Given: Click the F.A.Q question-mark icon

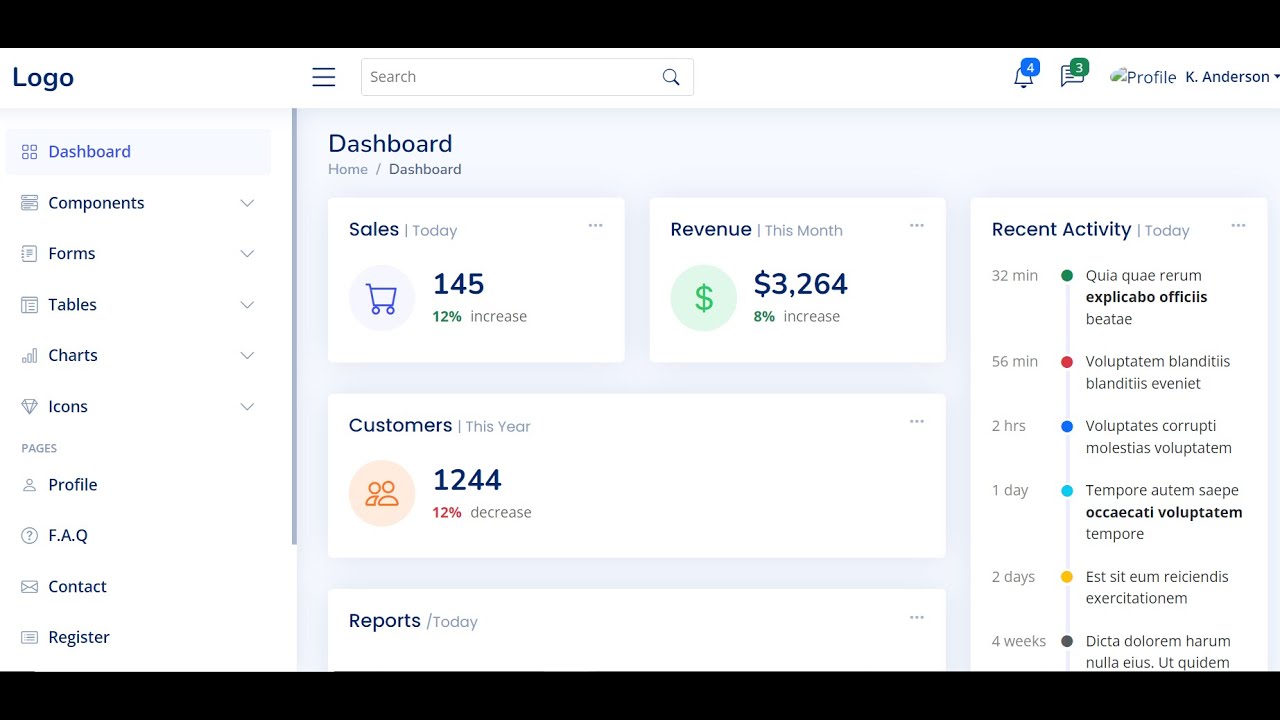Looking at the screenshot, I should tap(29, 536).
